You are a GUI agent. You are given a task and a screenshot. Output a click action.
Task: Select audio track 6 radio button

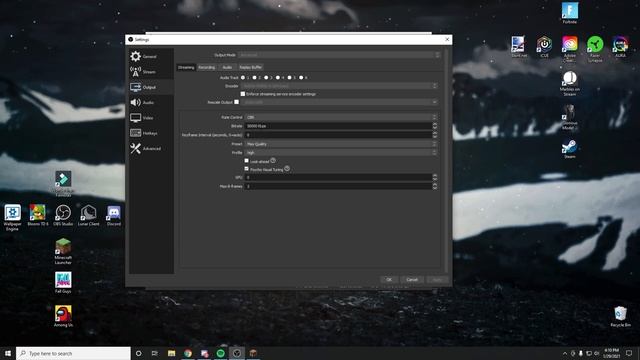coord(301,78)
